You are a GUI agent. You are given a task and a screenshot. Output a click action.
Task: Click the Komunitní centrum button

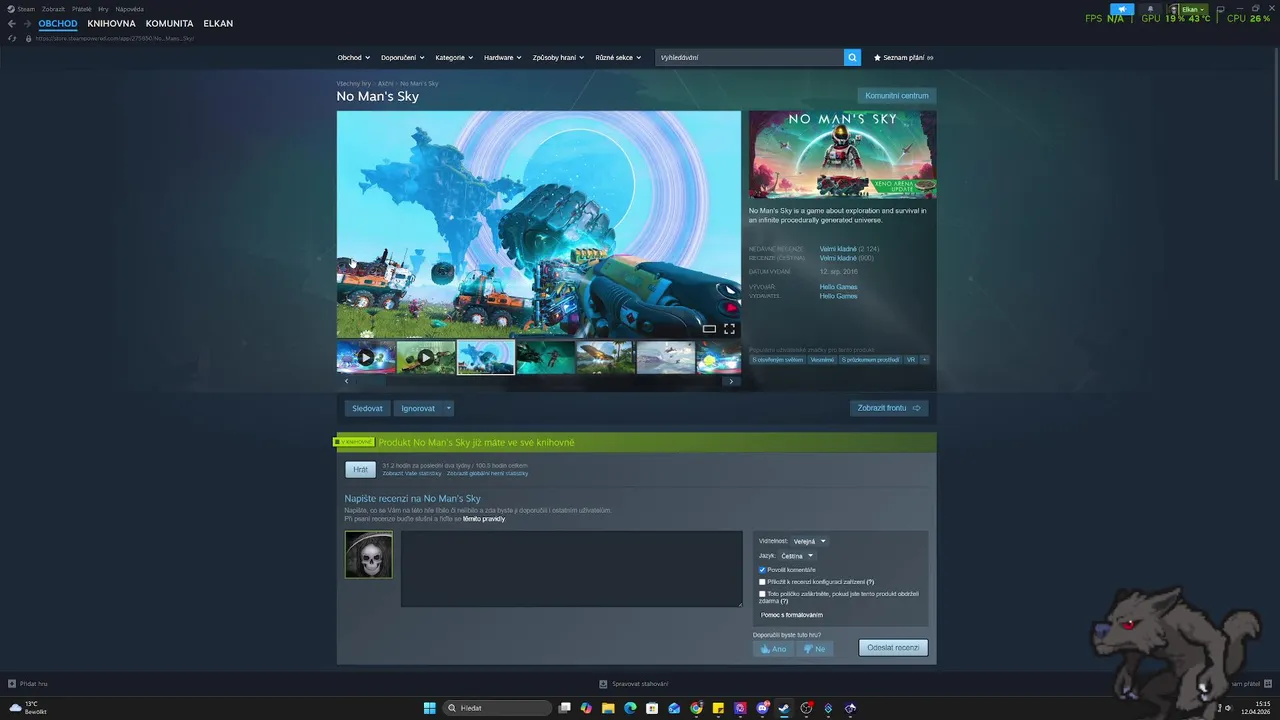(x=897, y=96)
